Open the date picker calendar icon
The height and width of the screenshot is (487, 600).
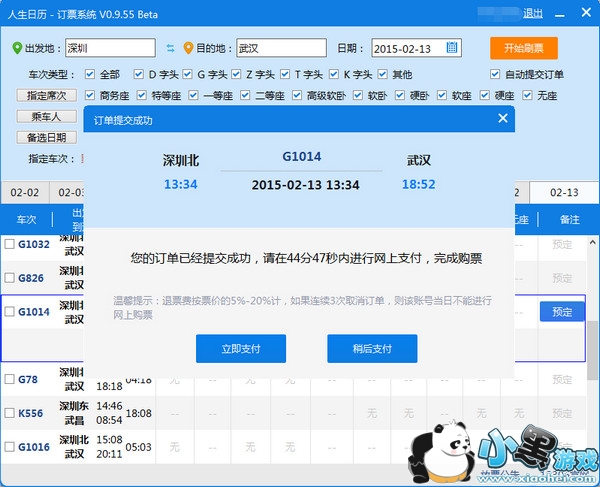(452, 47)
